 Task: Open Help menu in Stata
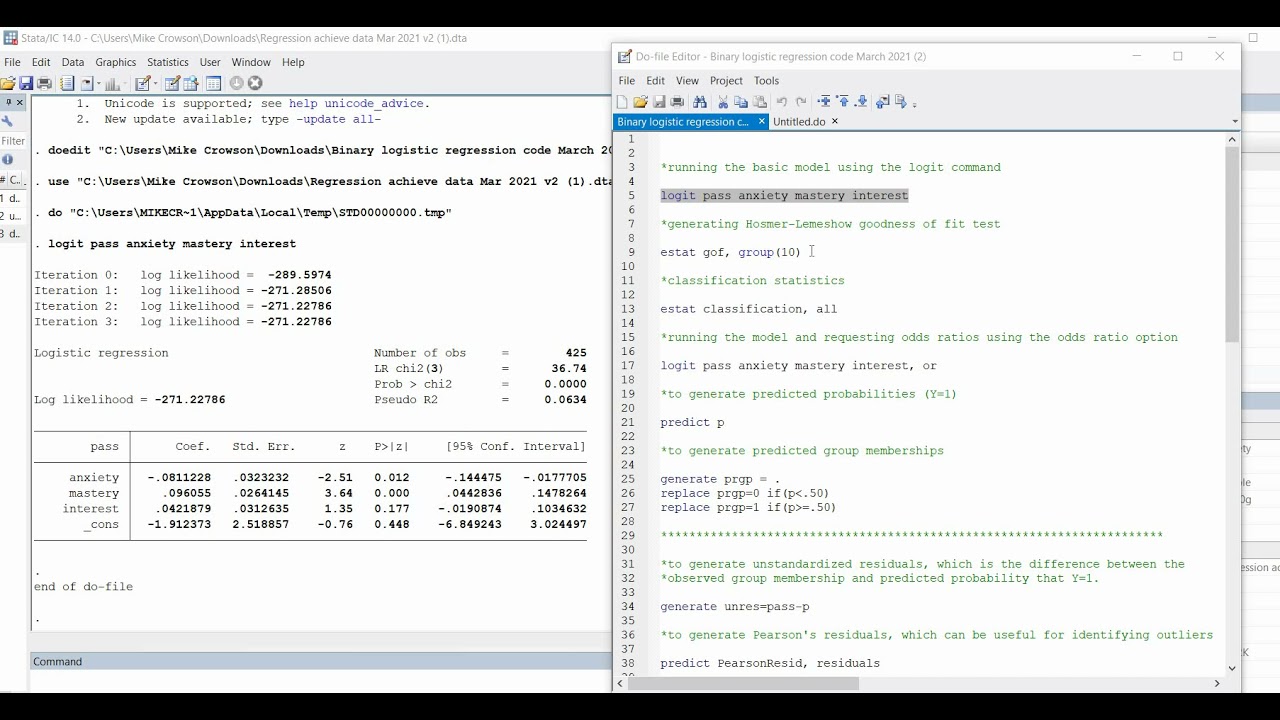pyautogui.click(x=293, y=62)
